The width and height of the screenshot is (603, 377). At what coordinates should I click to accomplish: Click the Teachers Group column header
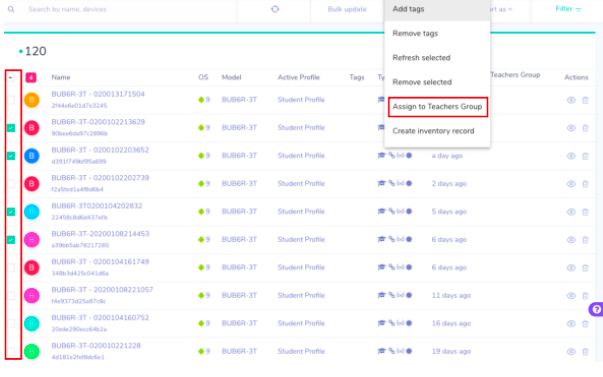(x=515, y=75)
